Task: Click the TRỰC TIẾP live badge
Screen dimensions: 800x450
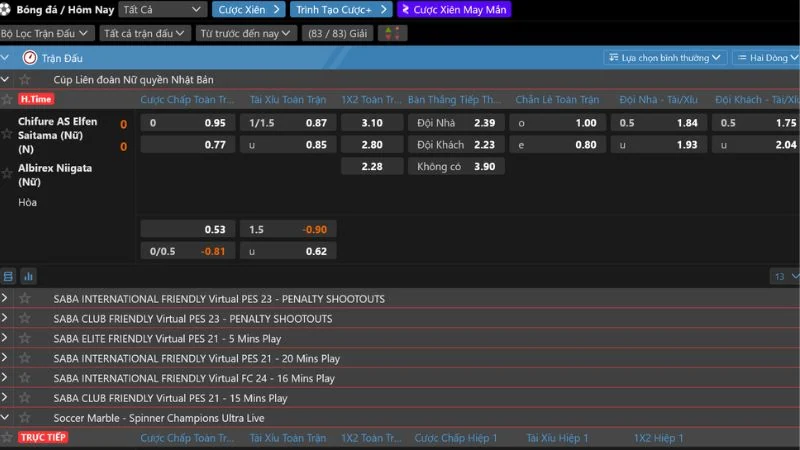Action: 43,437
